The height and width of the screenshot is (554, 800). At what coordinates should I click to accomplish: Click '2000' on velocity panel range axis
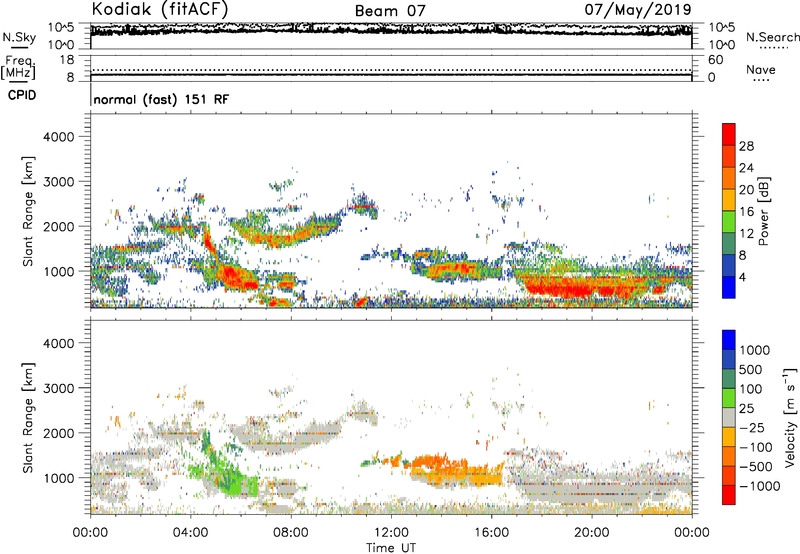(58, 433)
